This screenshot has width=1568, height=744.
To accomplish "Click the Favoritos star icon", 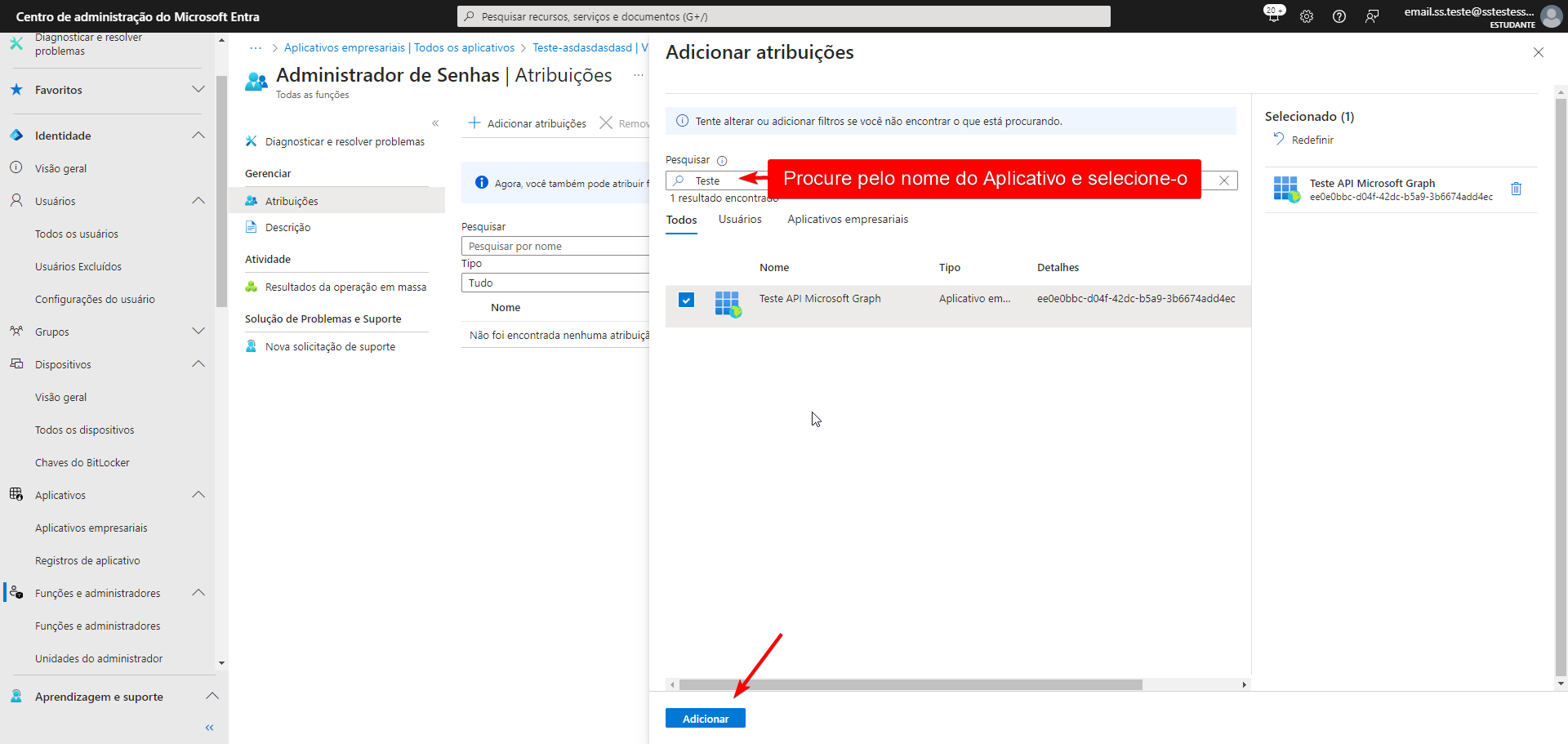I will [x=16, y=89].
